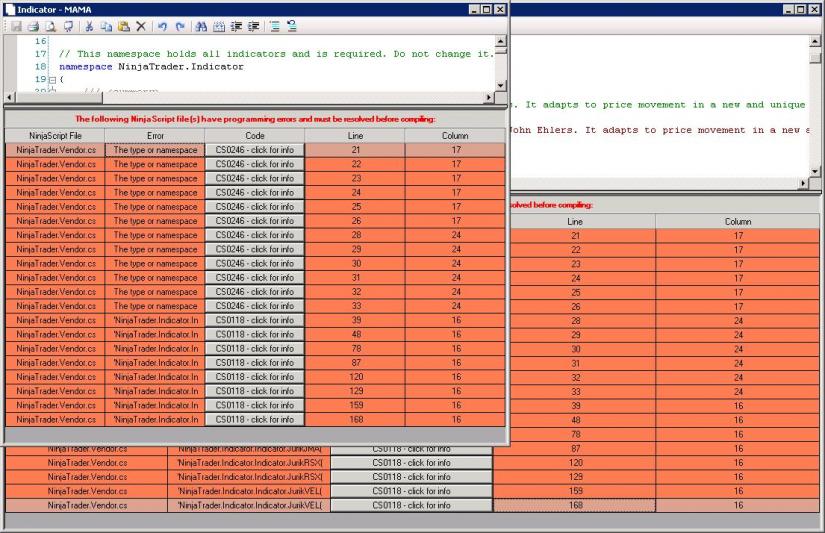Click the JurikVEL( error on line 168, back window
This screenshot has width=825, height=533.
point(249,506)
